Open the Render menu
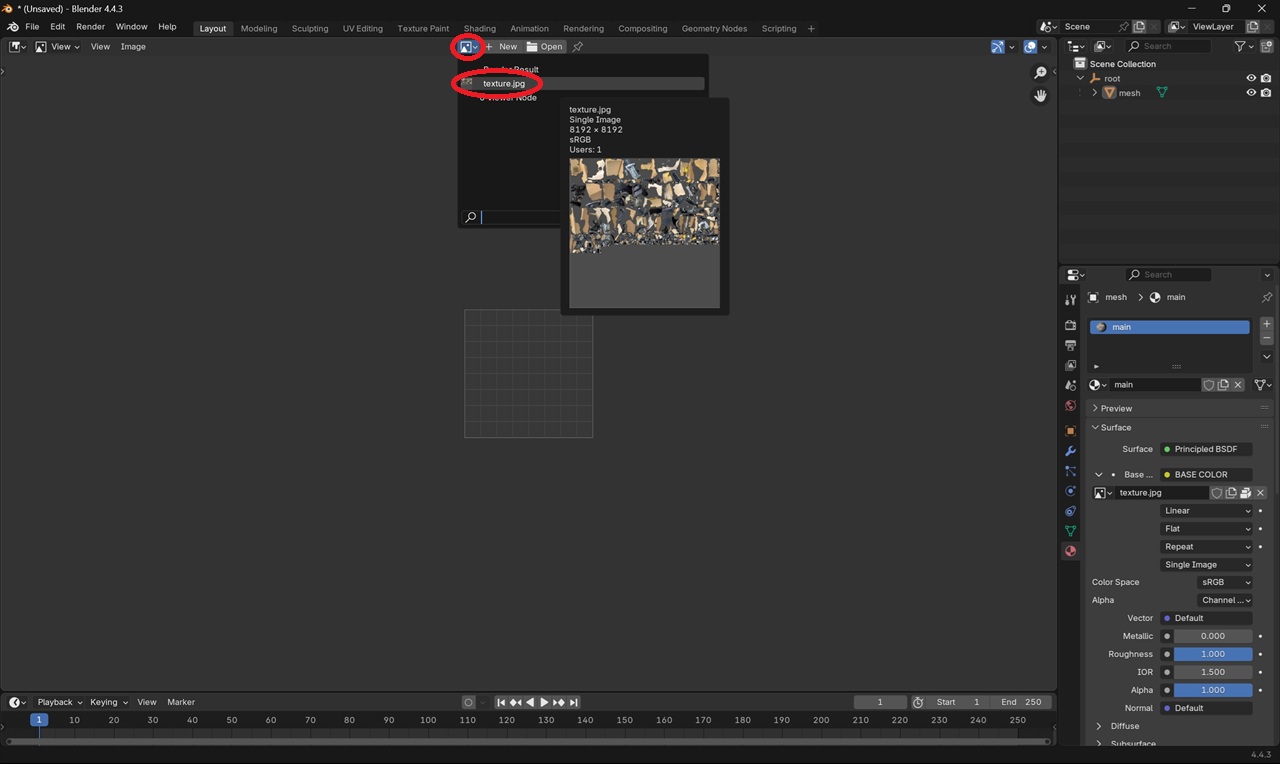This screenshot has width=1280, height=764. point(90,27)
